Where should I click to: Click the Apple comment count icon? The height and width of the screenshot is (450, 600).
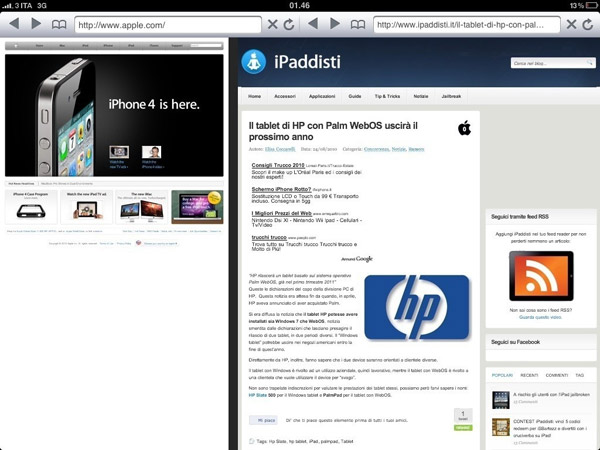click(x=465, y=128)
